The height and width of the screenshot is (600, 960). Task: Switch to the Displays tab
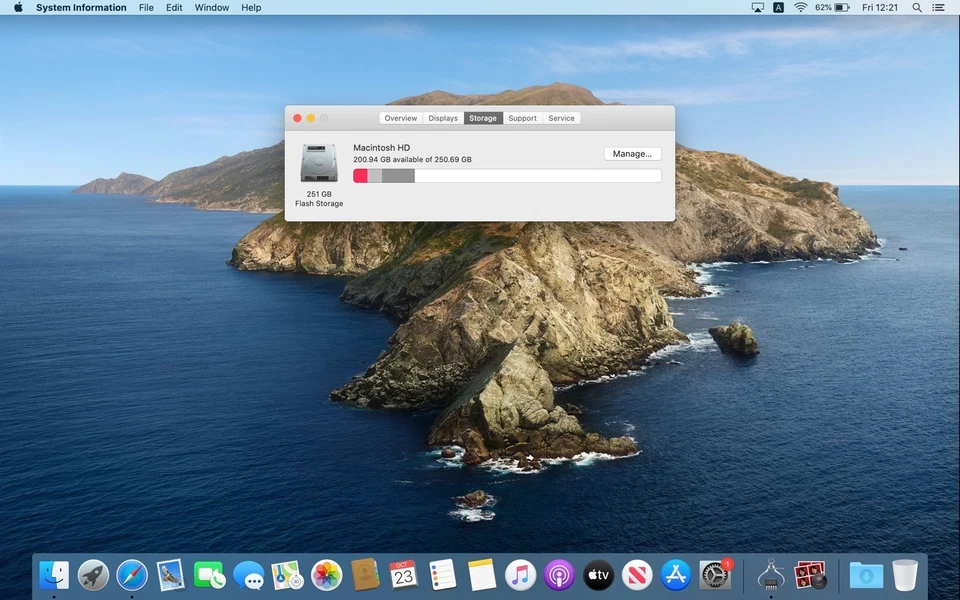click(x=443, y=118)
